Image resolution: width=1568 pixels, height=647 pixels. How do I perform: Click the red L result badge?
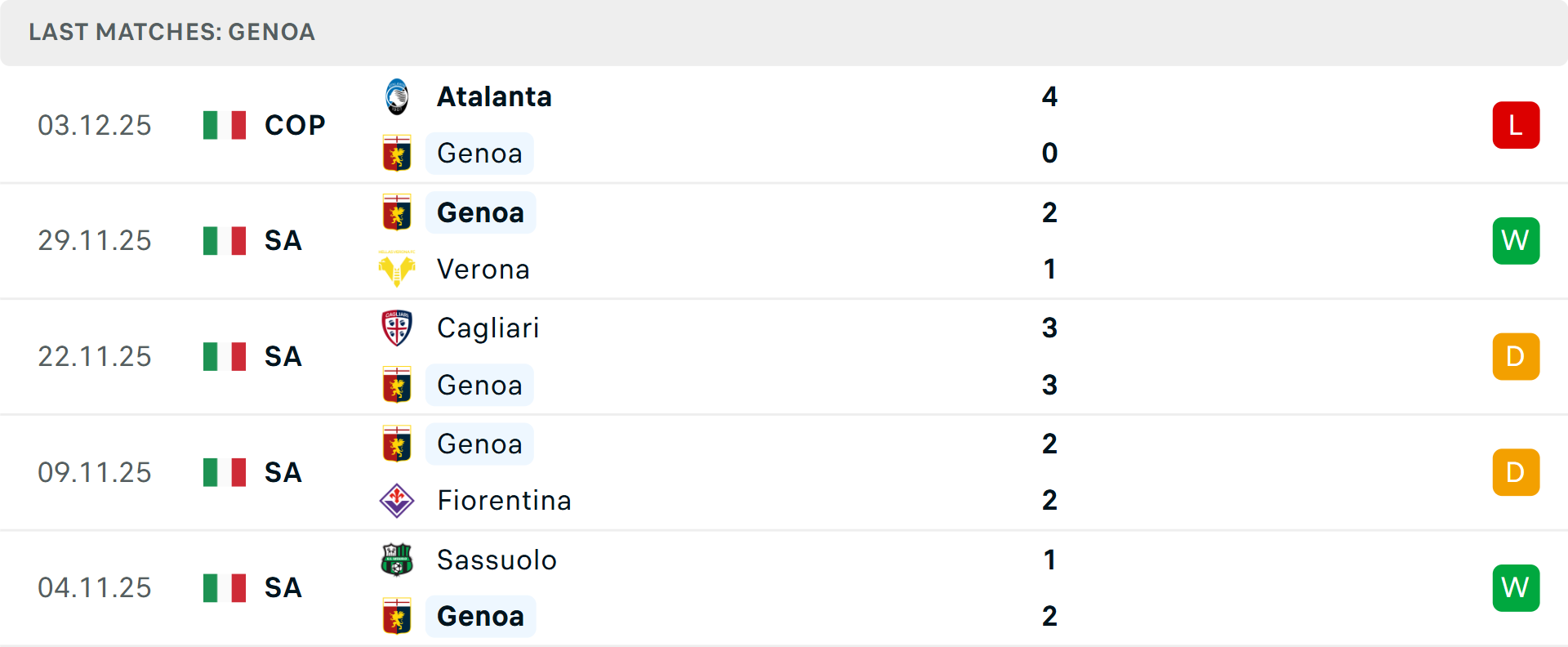tap(1516, 125)
